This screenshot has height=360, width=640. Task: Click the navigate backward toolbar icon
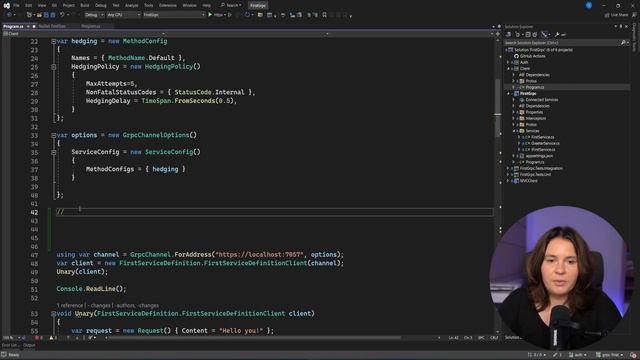click(x=9, y=15)
